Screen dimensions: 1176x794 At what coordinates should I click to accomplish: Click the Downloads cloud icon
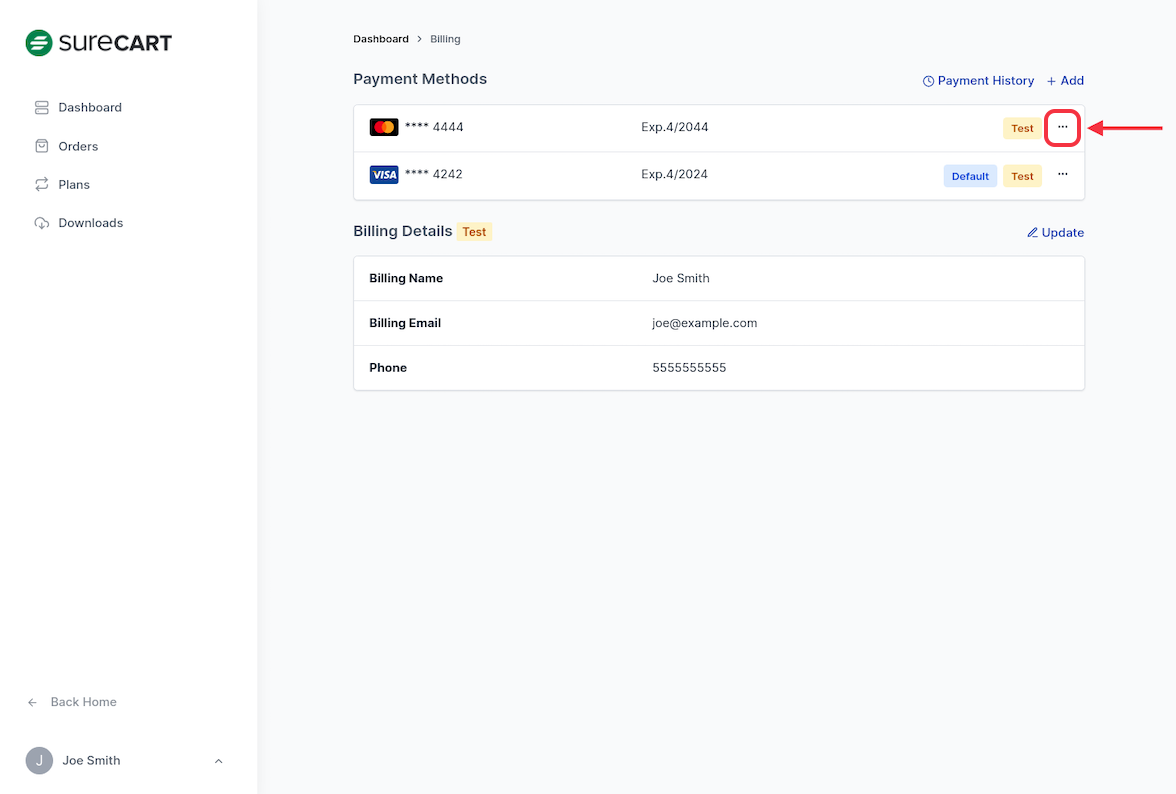41,223
